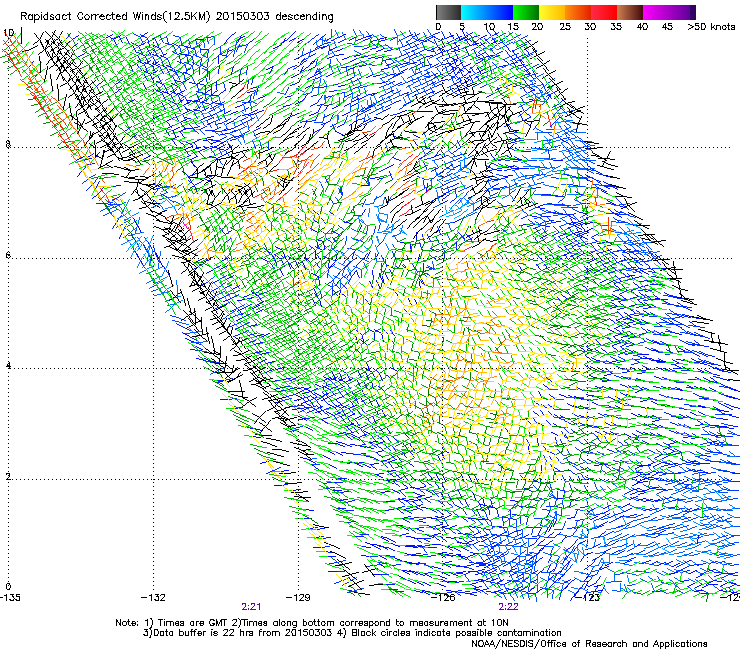740x650 pixels.
Task: Click the purple '2:21' time label
Action: point(251,607)
